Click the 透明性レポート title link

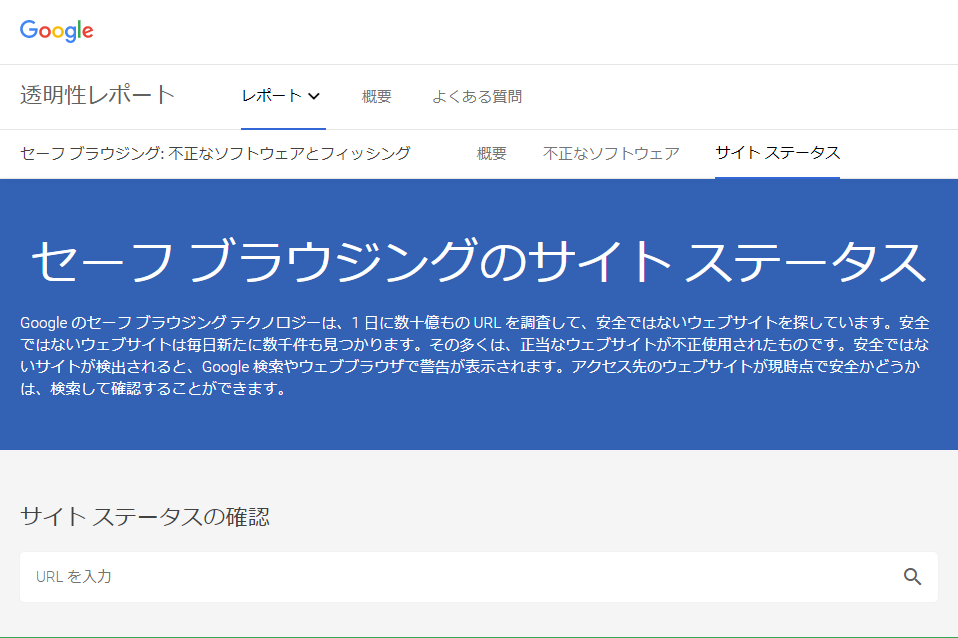click(98, 95)
